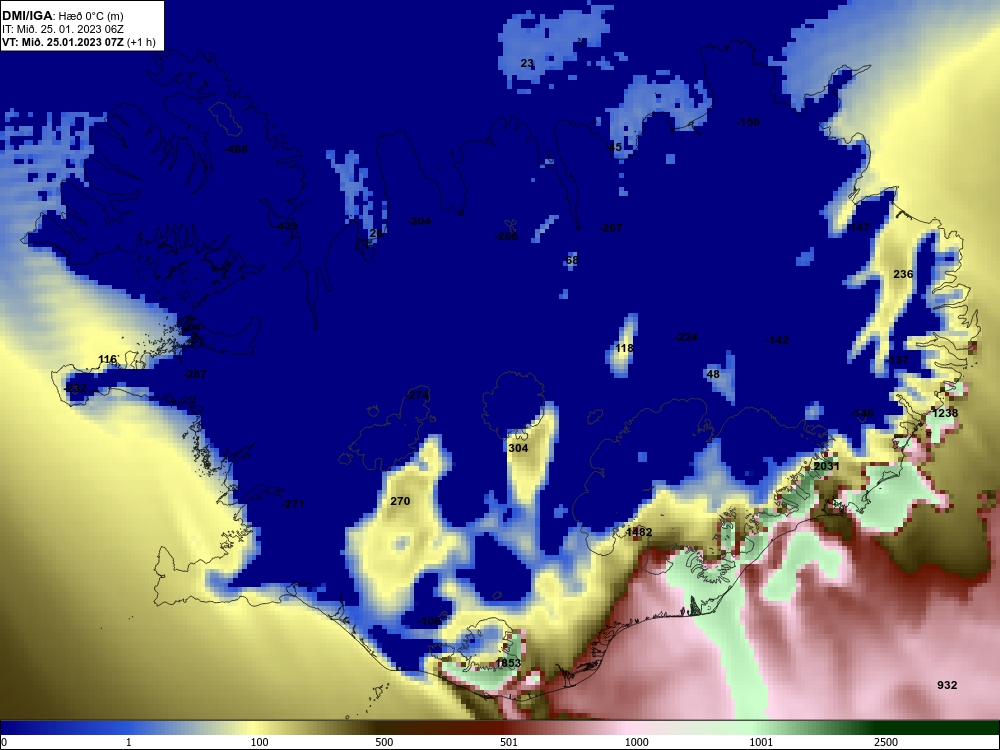Click the map value 118
The width and height of the screenshot is (1000, 750).
pos(624,348)
